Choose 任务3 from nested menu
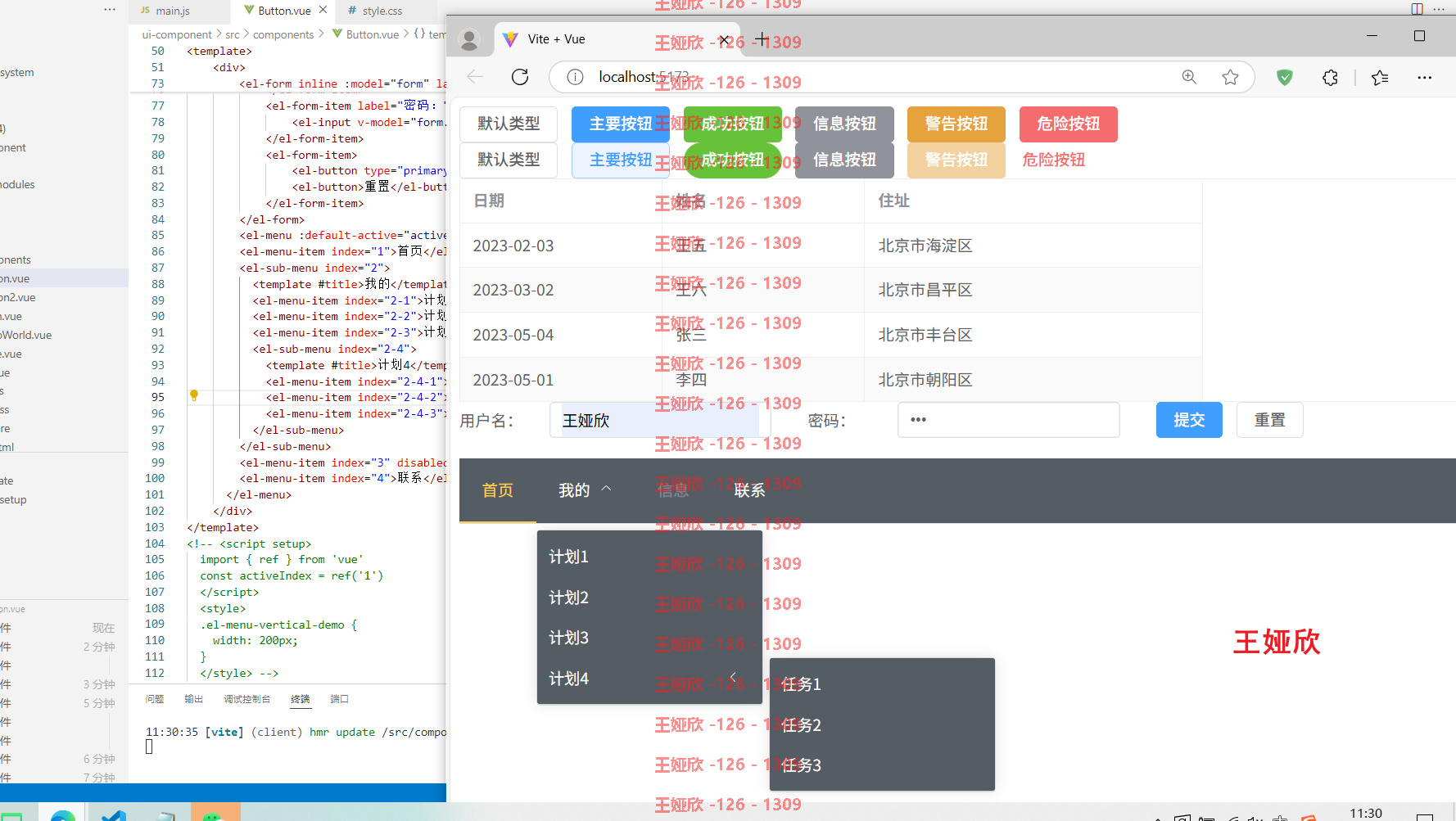This screenshot has height=821, width=1456. pyautogui.click(x=882, y=765)
